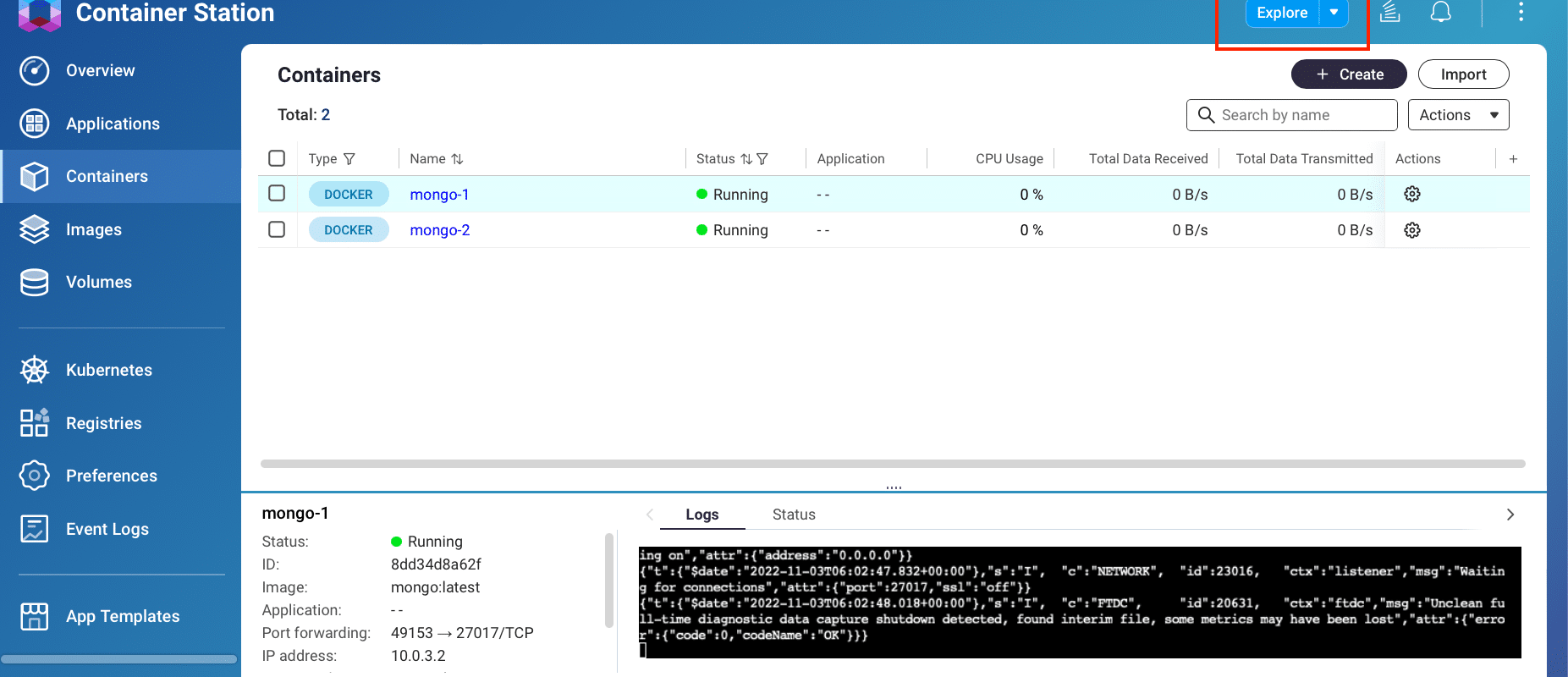Screen dimensions: 1568x677
Task: Click DOCKER badge for mongo-1
Action: pyautogui.click(x=349, y=194)
